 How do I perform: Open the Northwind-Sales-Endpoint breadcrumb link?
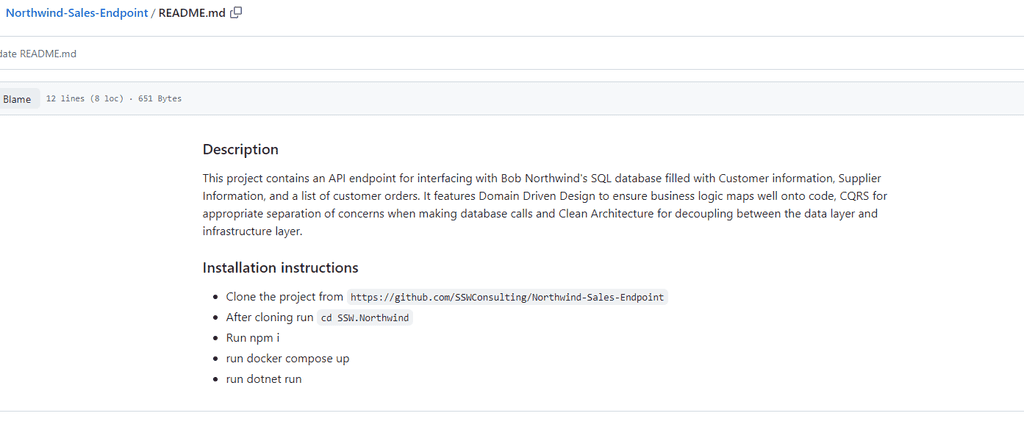click(77, 13)
